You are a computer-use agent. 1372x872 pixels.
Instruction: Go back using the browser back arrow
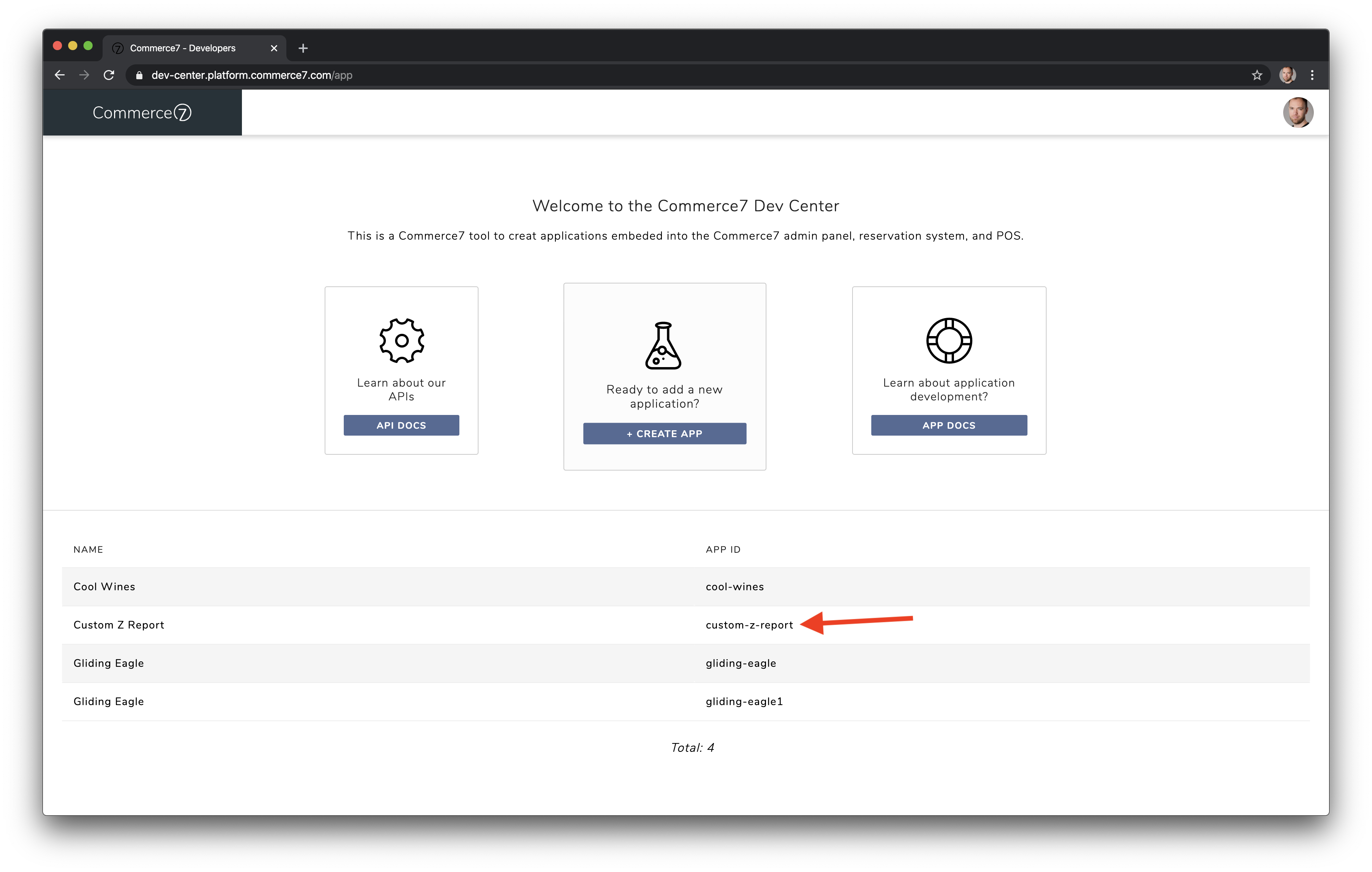[60, 75]
